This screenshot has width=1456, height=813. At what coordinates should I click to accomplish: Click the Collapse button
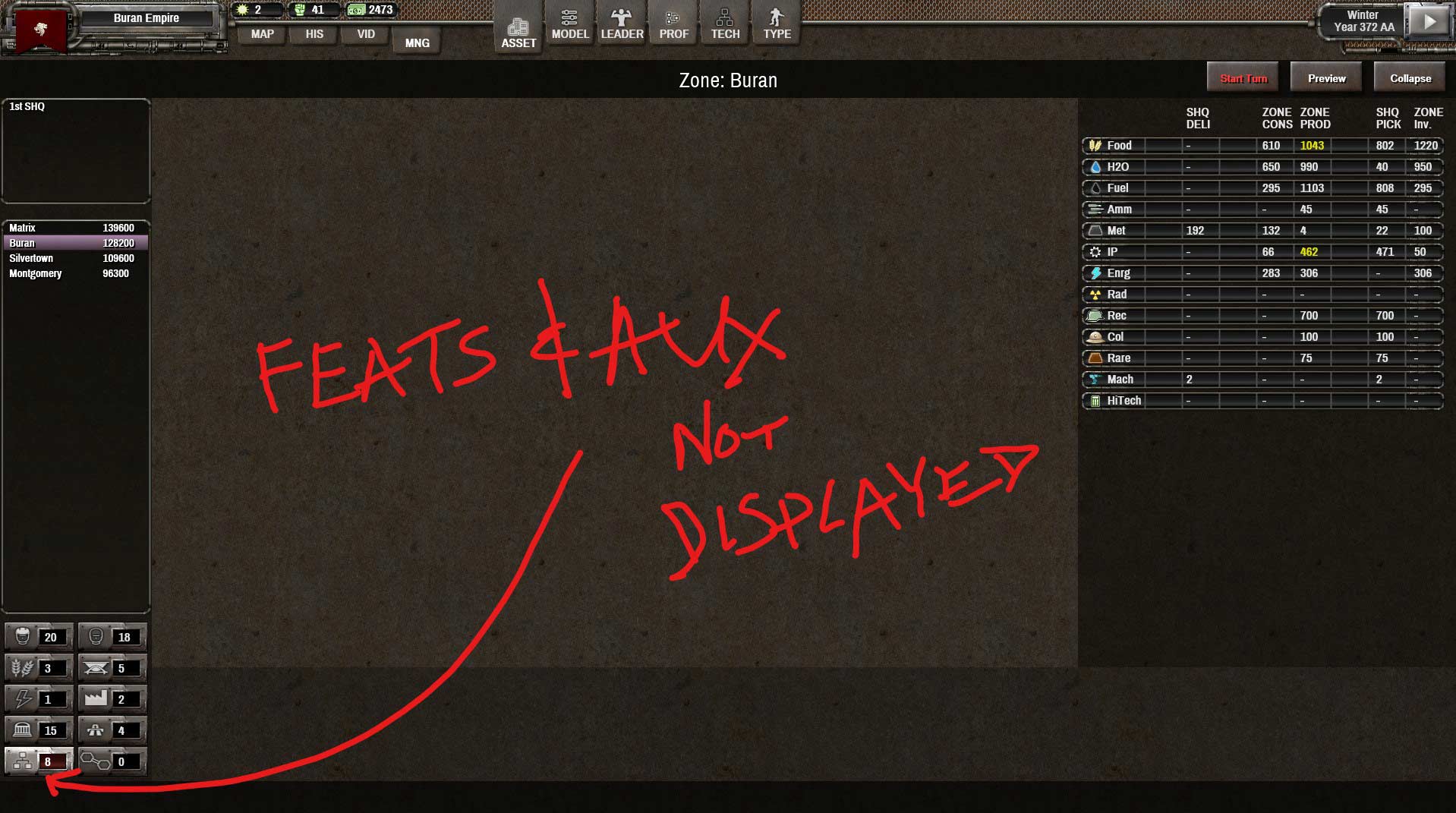1410,78
